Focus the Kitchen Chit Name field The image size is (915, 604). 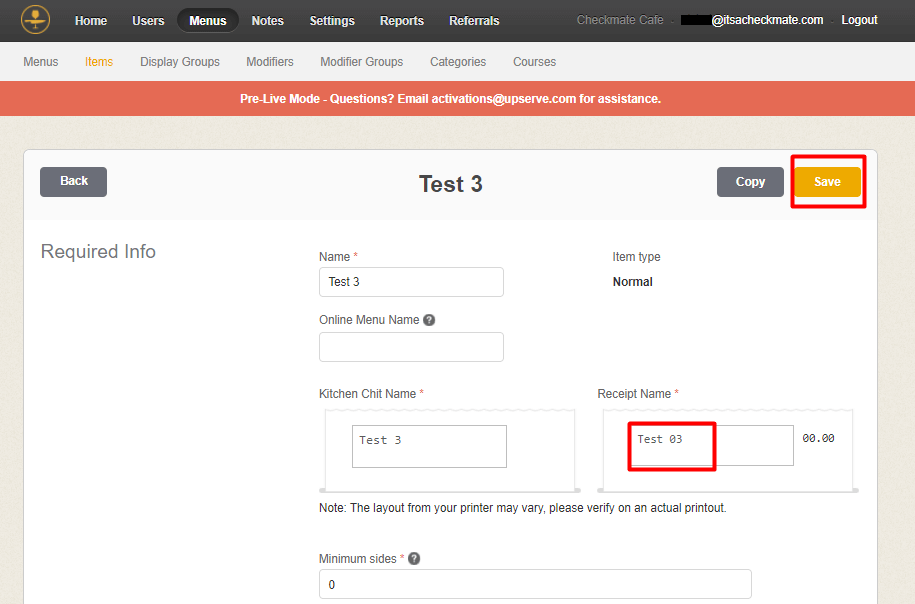tap(429, 446)
